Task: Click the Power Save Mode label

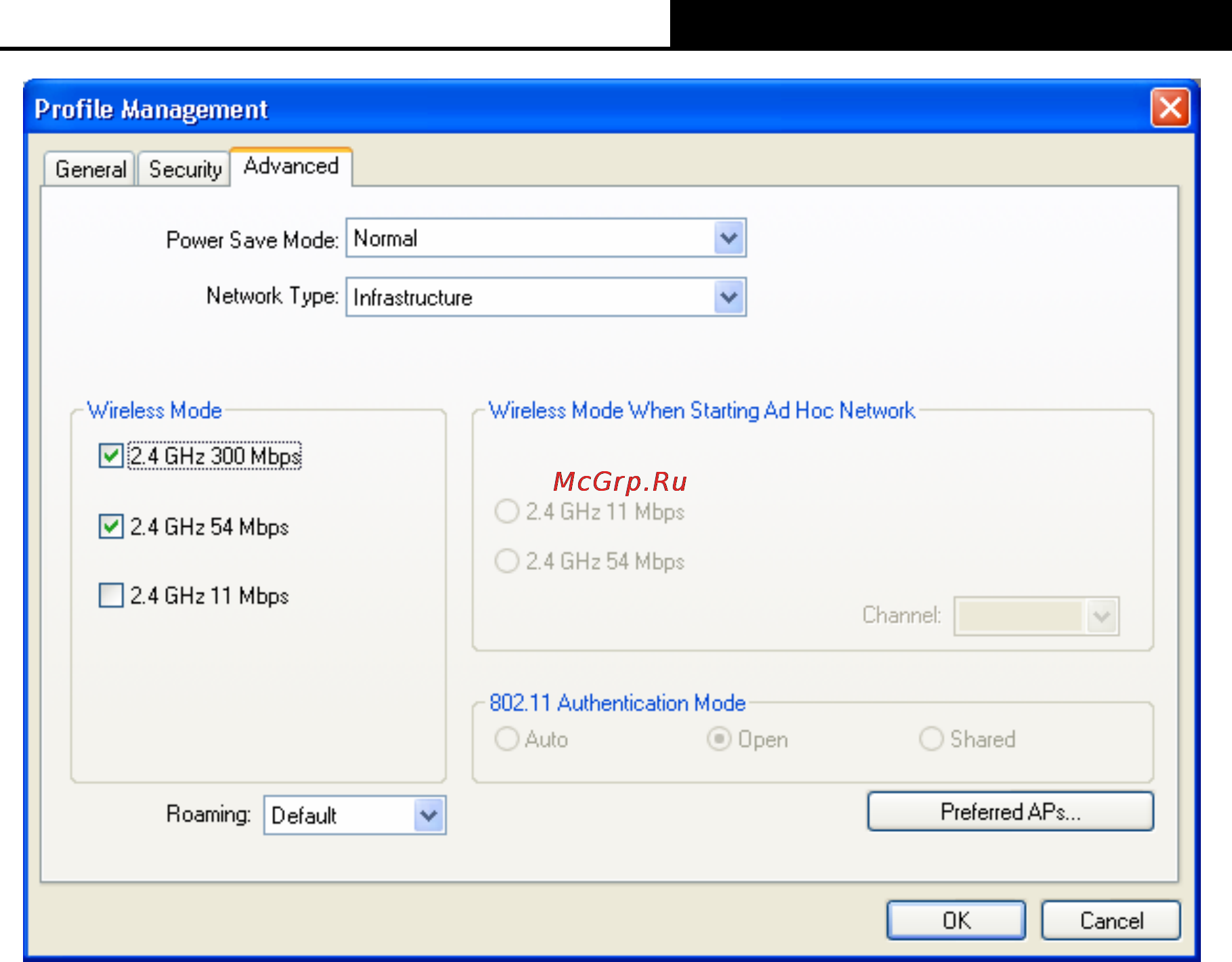Action: tap(252, 240)
